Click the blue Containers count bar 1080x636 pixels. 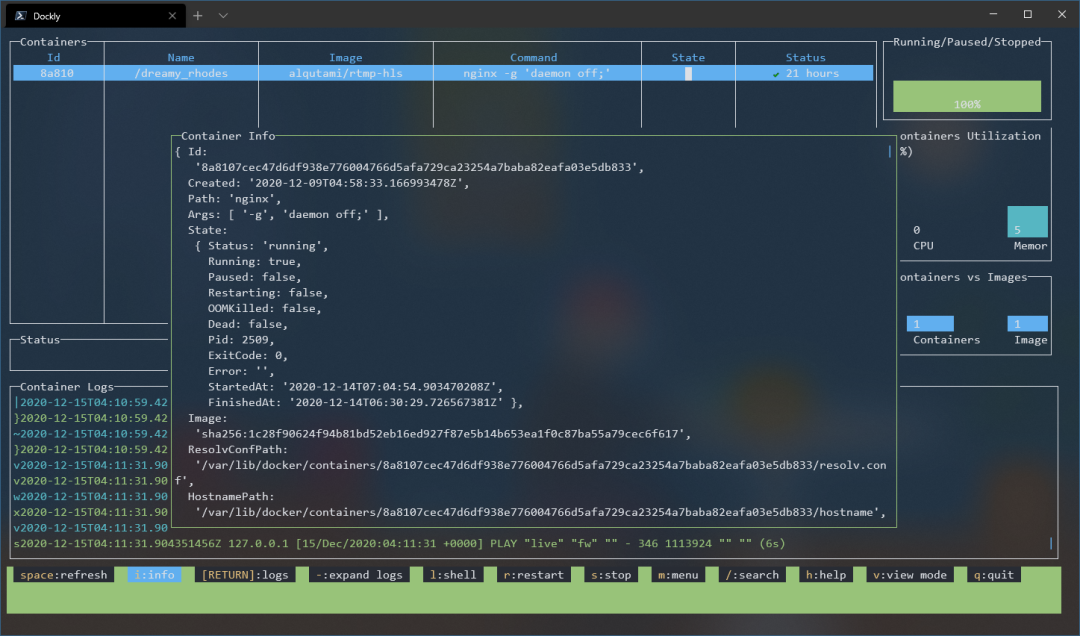click(x=930, y=324)
